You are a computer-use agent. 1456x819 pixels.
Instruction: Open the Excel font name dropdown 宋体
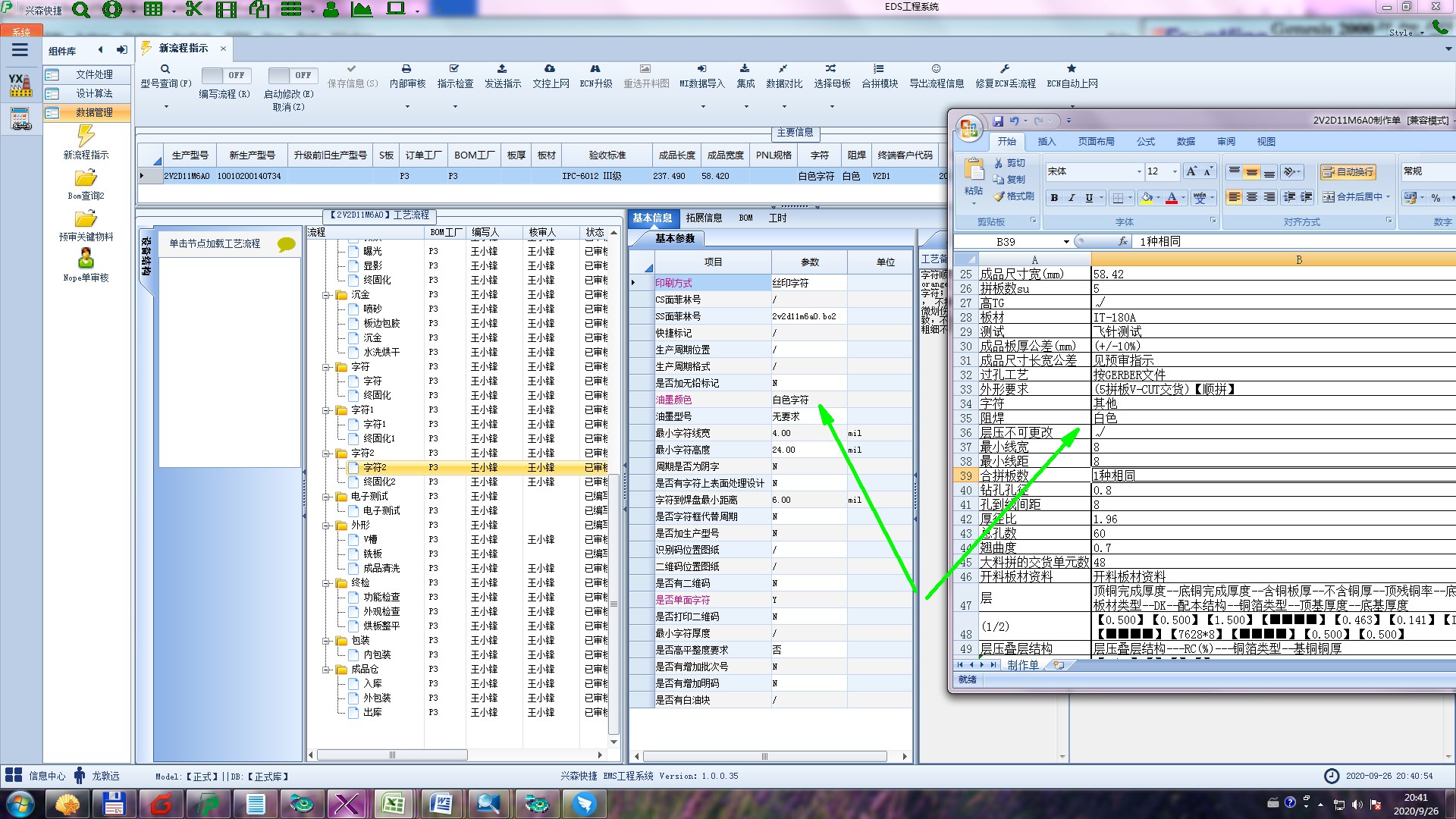(x=1139, y=172)
